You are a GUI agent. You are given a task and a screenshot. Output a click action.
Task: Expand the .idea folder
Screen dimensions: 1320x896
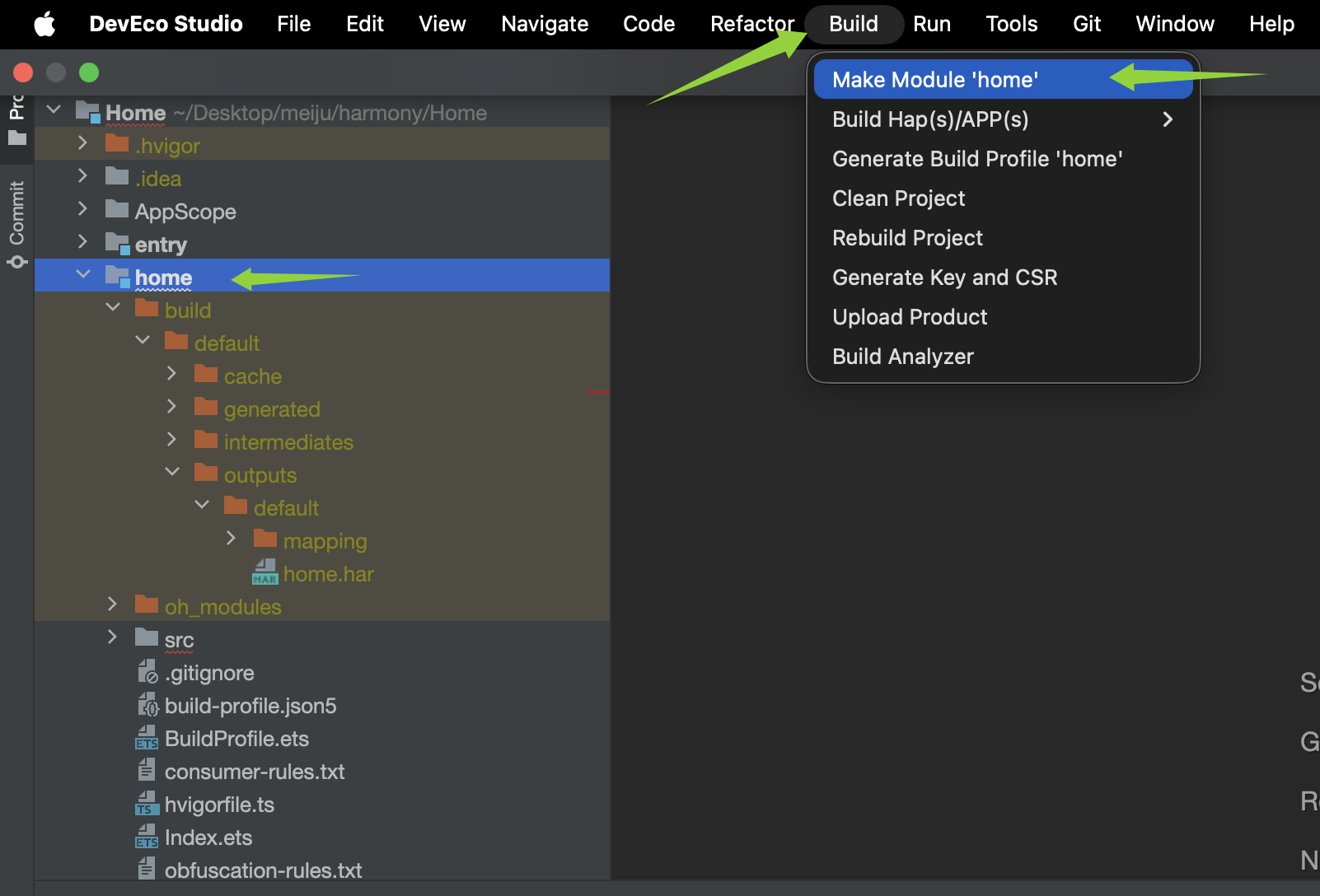tap(82, 175)
